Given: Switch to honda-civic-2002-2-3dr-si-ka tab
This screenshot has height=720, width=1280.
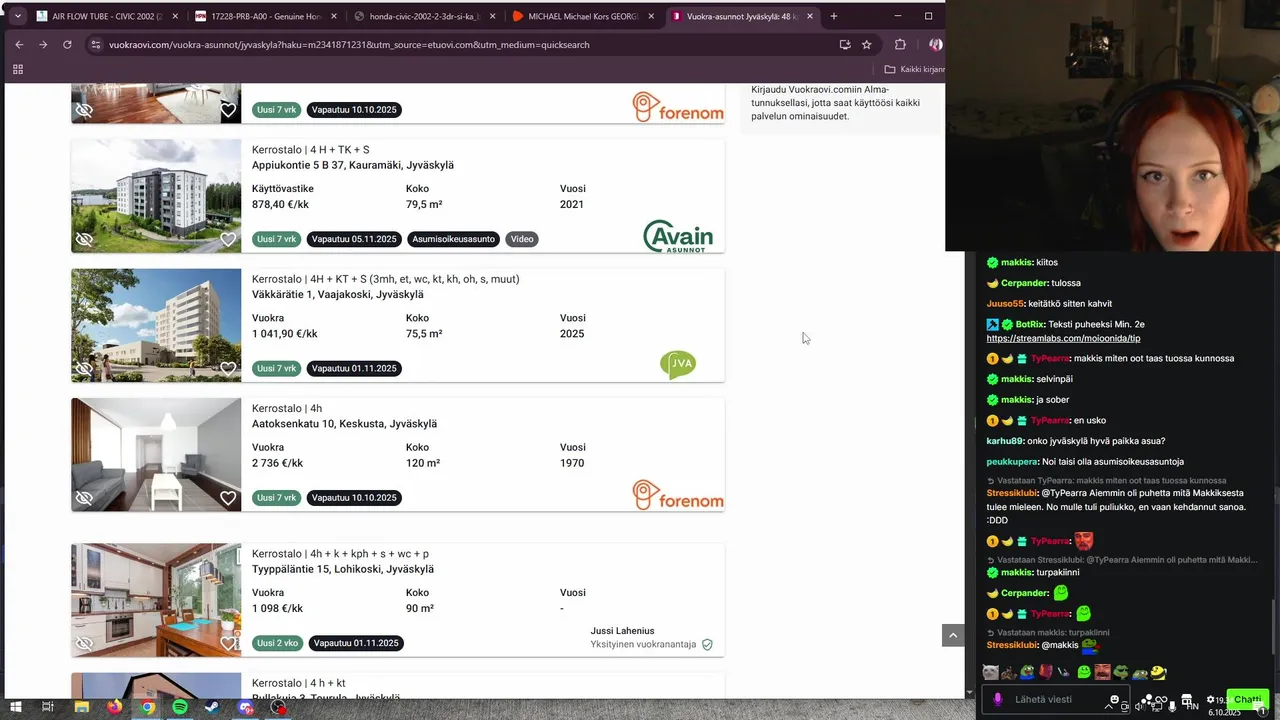Looking at the screenshot, I should (x=424, y=16).
